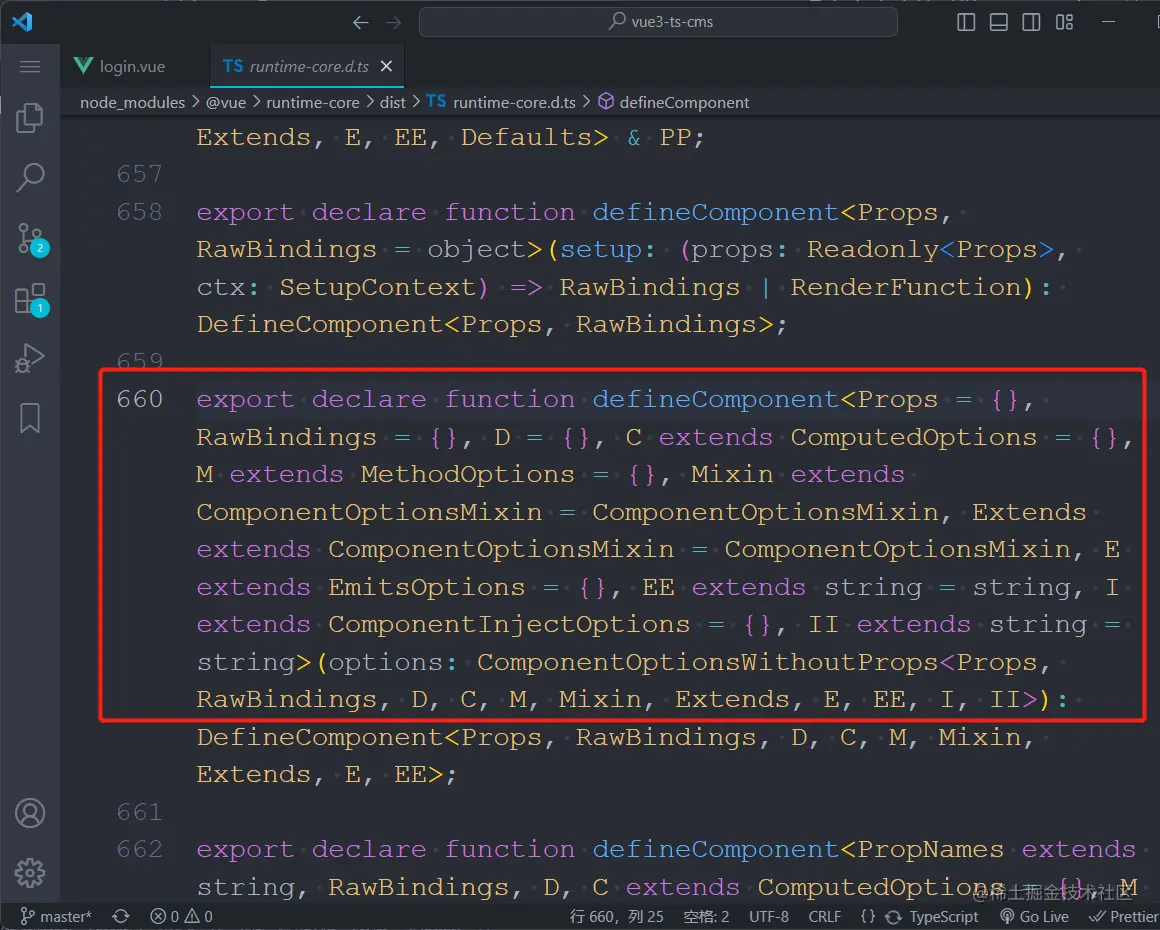Click dist in the breadcrumb path

click(x=393, y=102)
